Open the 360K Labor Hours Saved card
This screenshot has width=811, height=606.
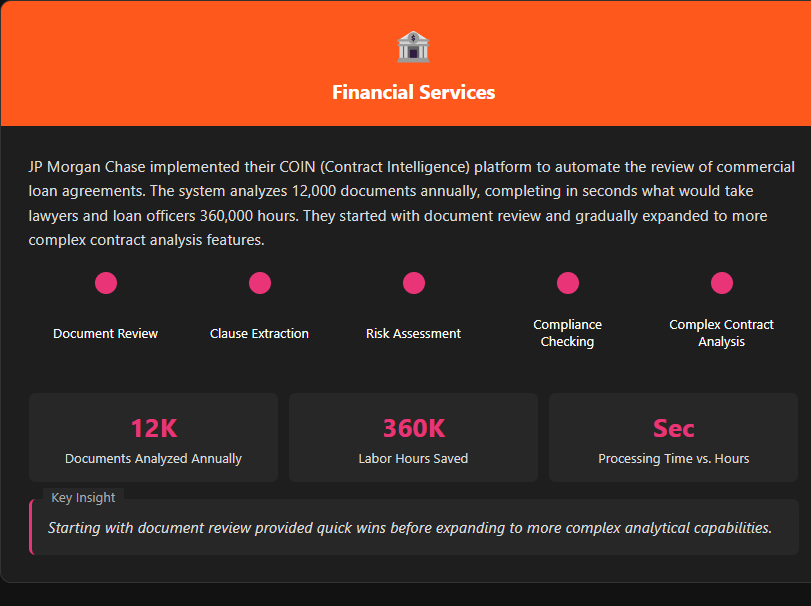coord(413,437)
